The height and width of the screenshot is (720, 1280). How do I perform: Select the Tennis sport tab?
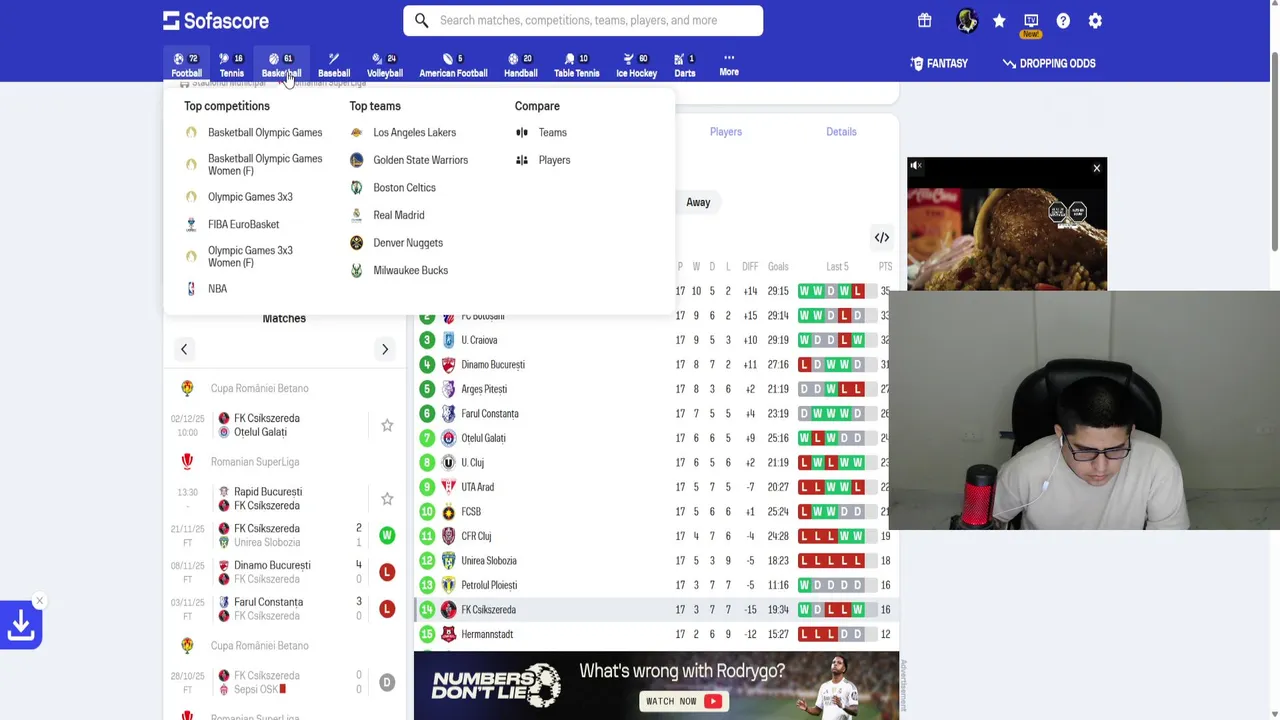coord(232,65)
